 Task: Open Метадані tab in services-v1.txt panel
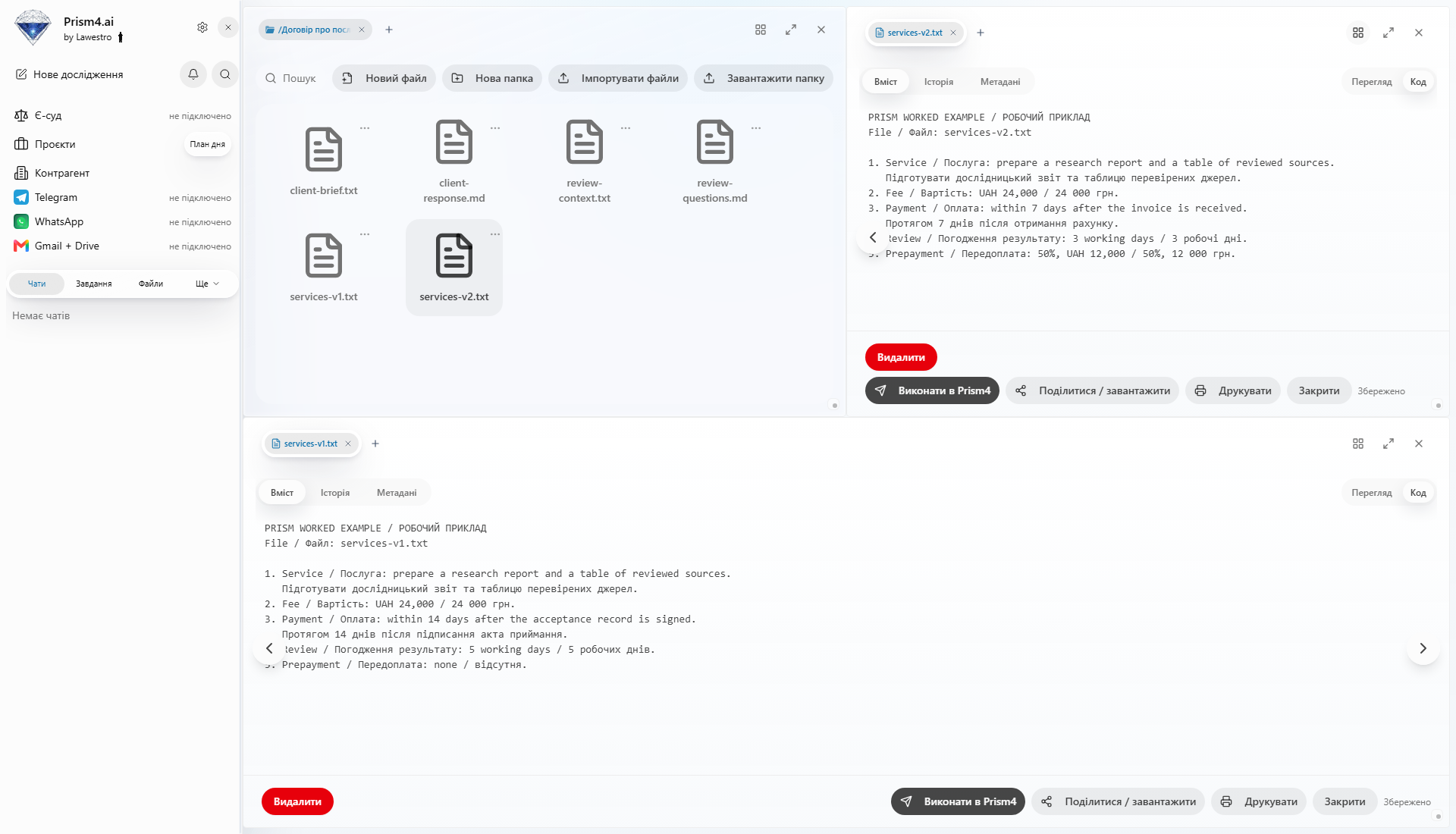[396, 493]
